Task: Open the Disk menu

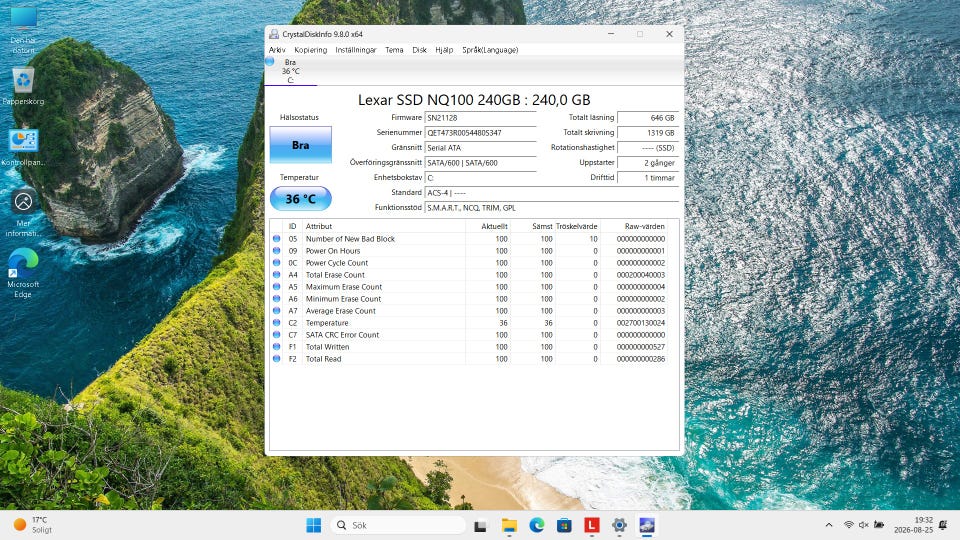Action: (x=419, y=50)
